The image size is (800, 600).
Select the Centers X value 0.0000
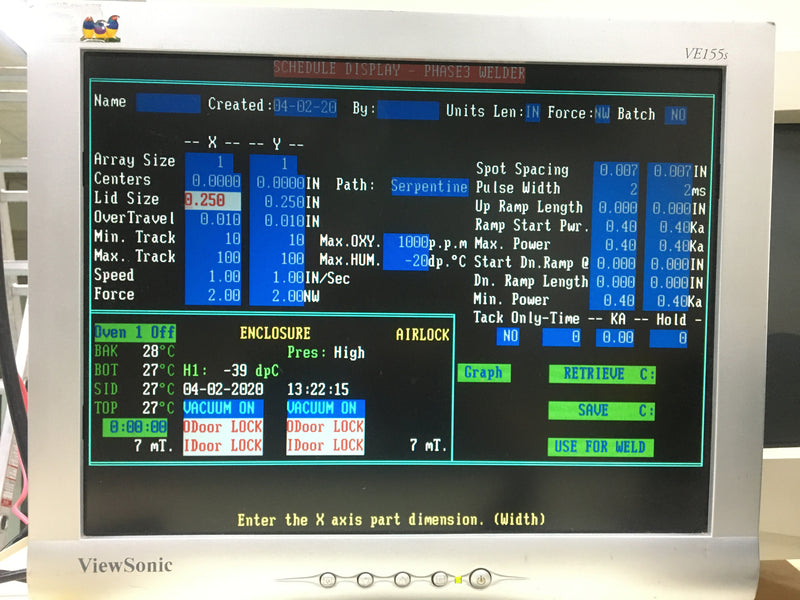coord(213,181)
